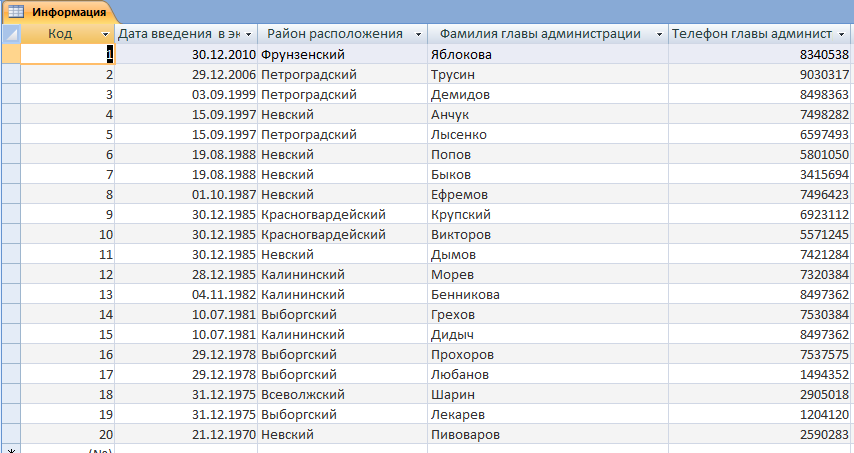Click the surname cell Крупский
854x453 pixels.
coord(548,214)
